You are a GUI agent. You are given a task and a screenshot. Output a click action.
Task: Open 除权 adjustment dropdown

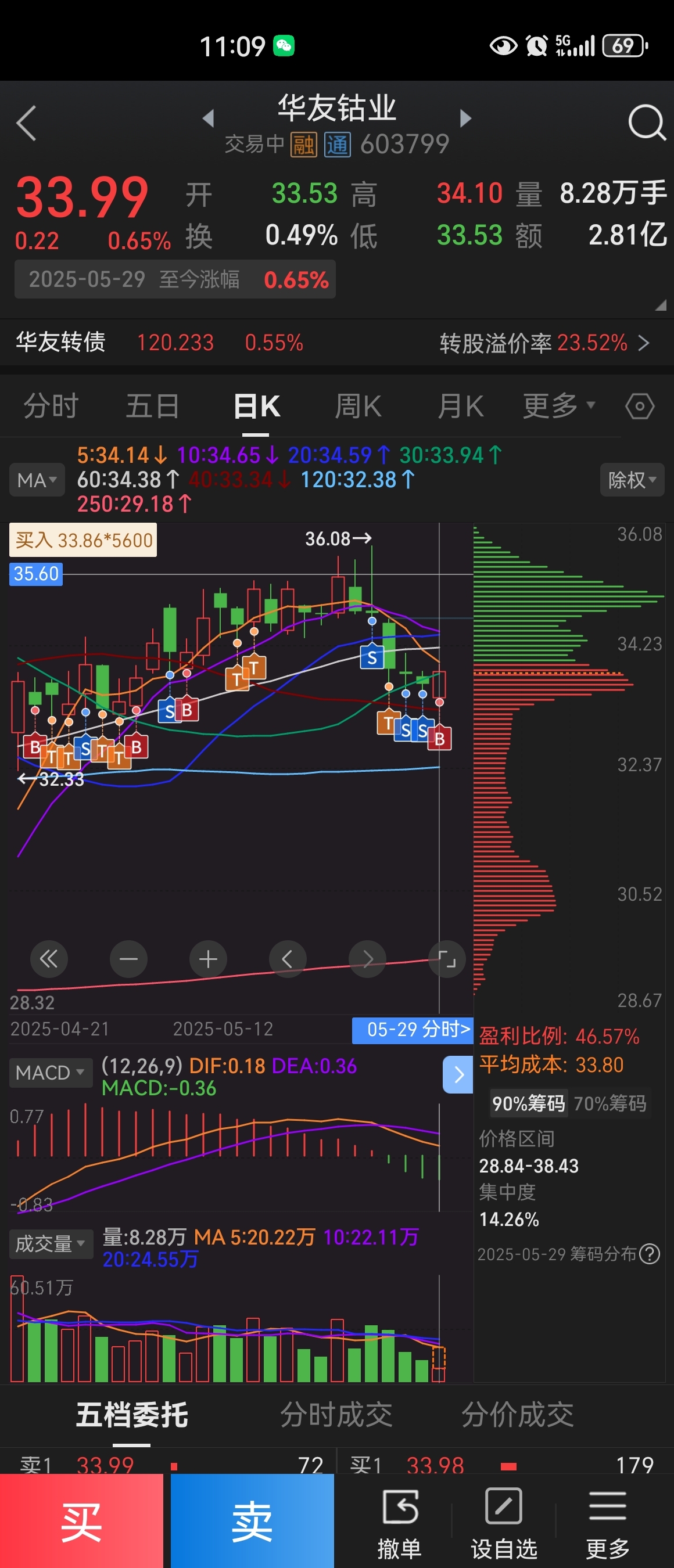point(632,480)
